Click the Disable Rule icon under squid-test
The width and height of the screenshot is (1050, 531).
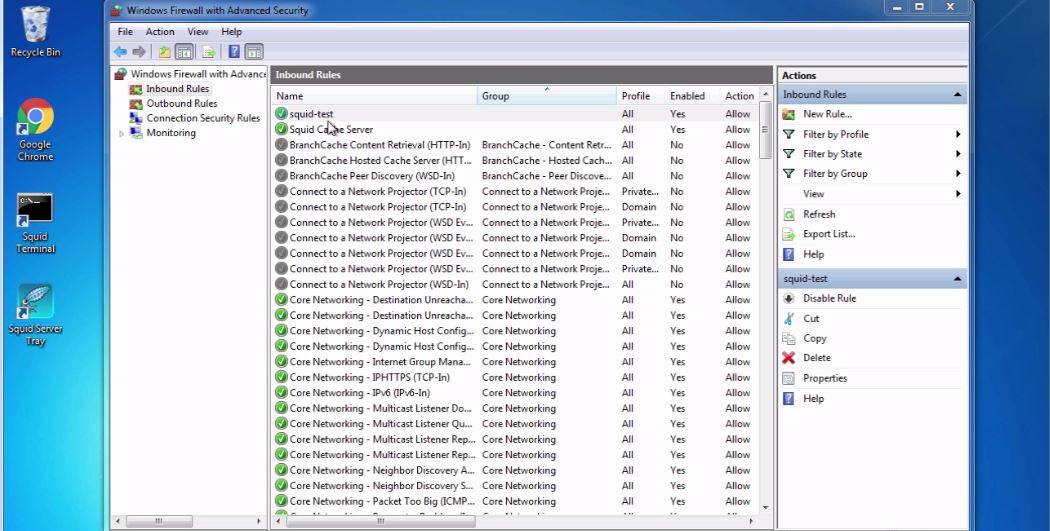tap(789, 299)
